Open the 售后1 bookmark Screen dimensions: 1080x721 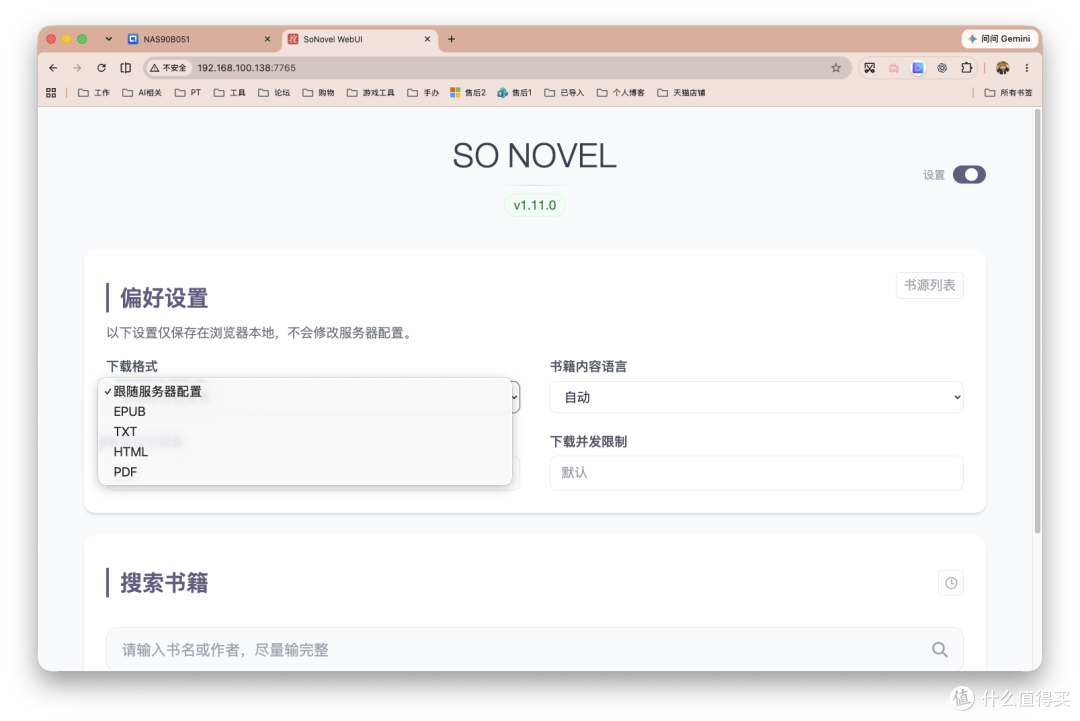(515, 92)
